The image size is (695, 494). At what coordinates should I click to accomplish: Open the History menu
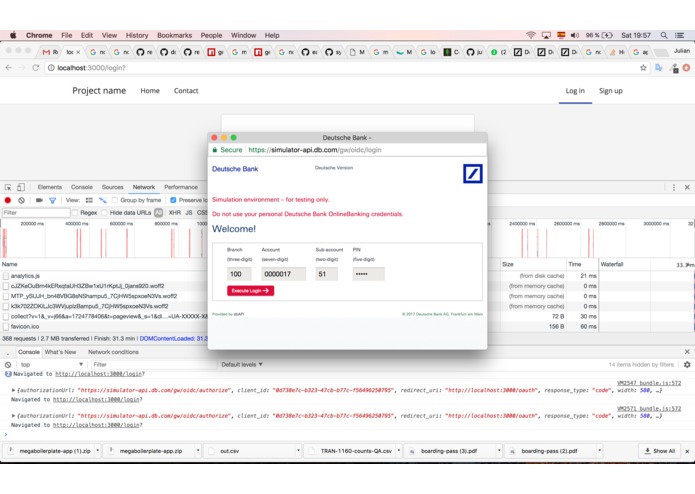(137, 35)
